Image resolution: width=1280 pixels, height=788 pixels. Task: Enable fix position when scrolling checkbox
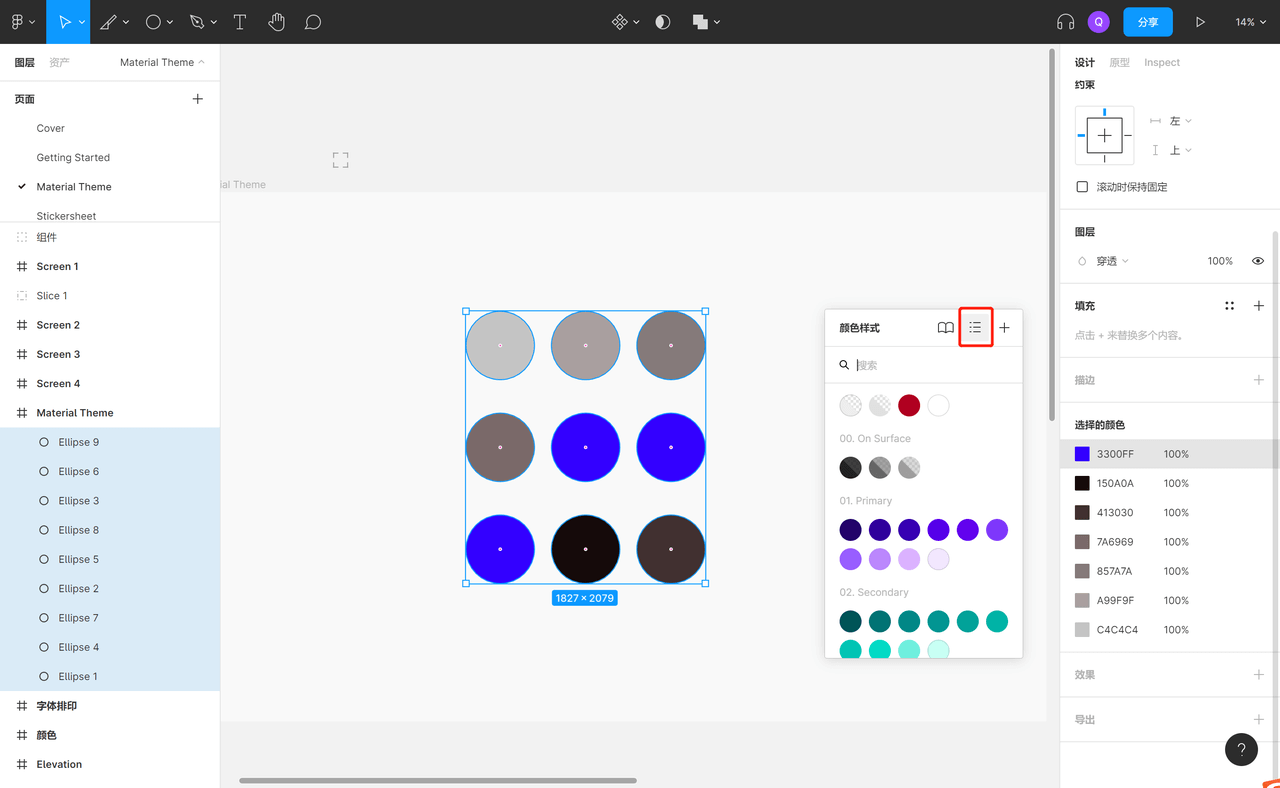click(x=1082, y=187)
